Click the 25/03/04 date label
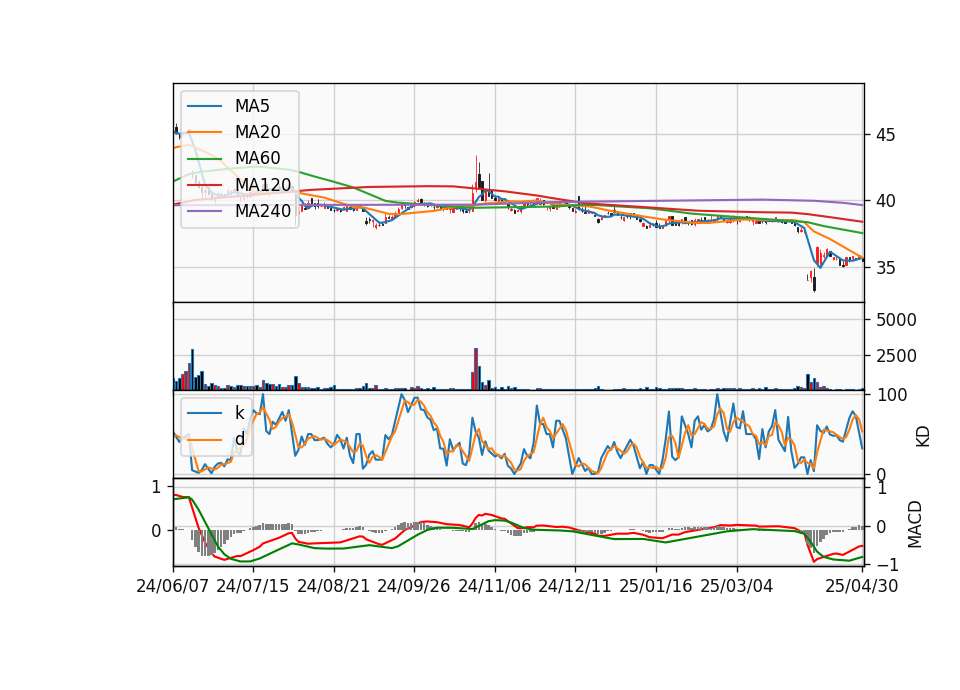Viewport: 960px width, 690px height. 737,586
